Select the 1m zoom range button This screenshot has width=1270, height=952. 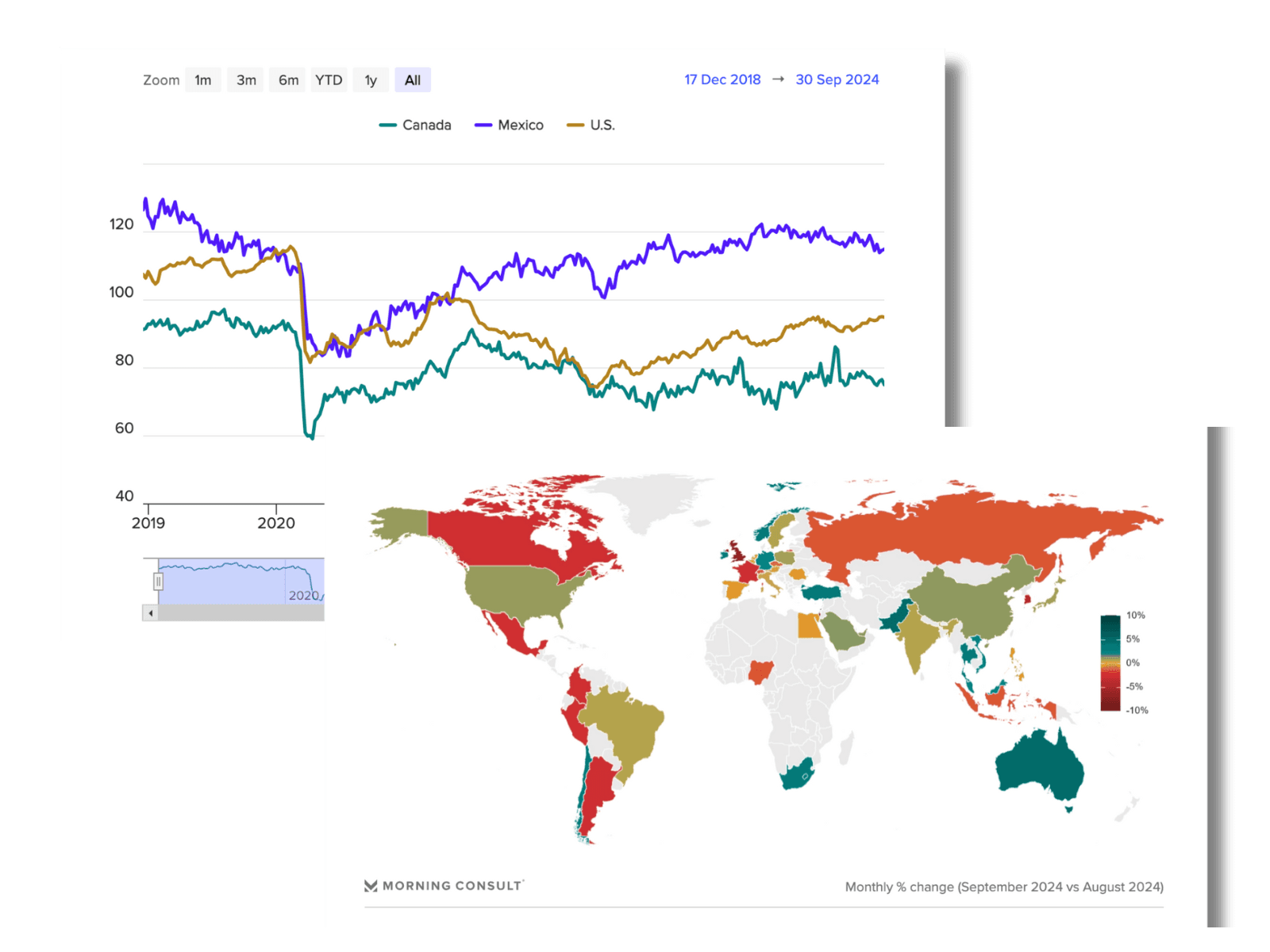(x=203, y=80)
